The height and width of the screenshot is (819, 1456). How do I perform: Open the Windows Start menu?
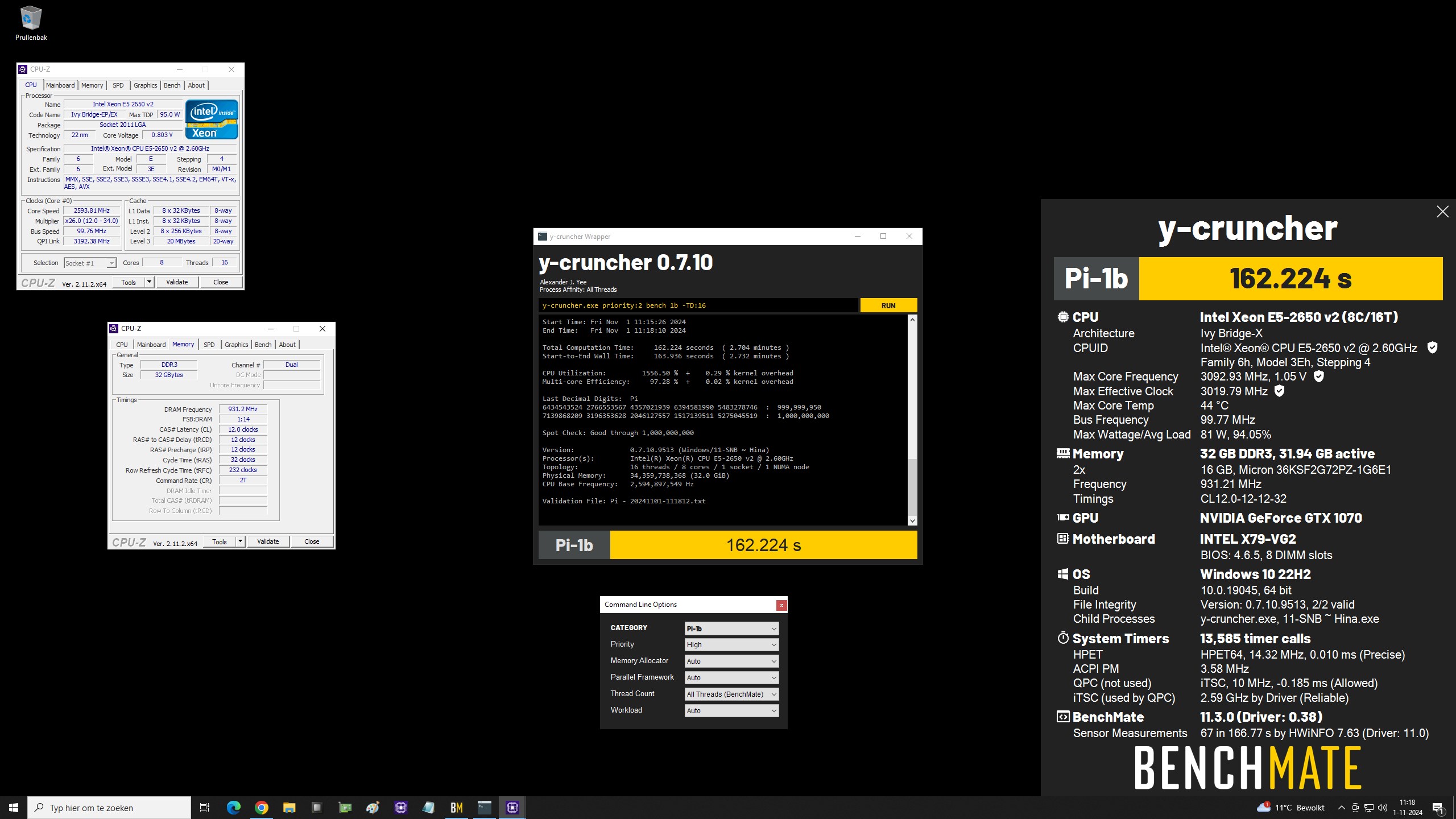tap(14, 808)
